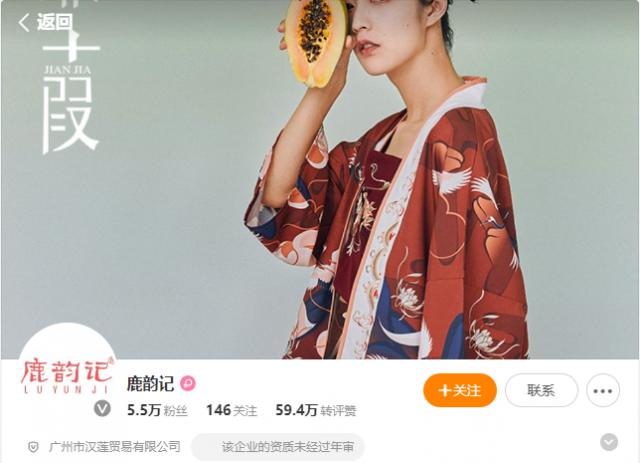The image size is (640, 463).
Task: Open the 59.4万 转评赞 stats
Action: click(316, 410)
